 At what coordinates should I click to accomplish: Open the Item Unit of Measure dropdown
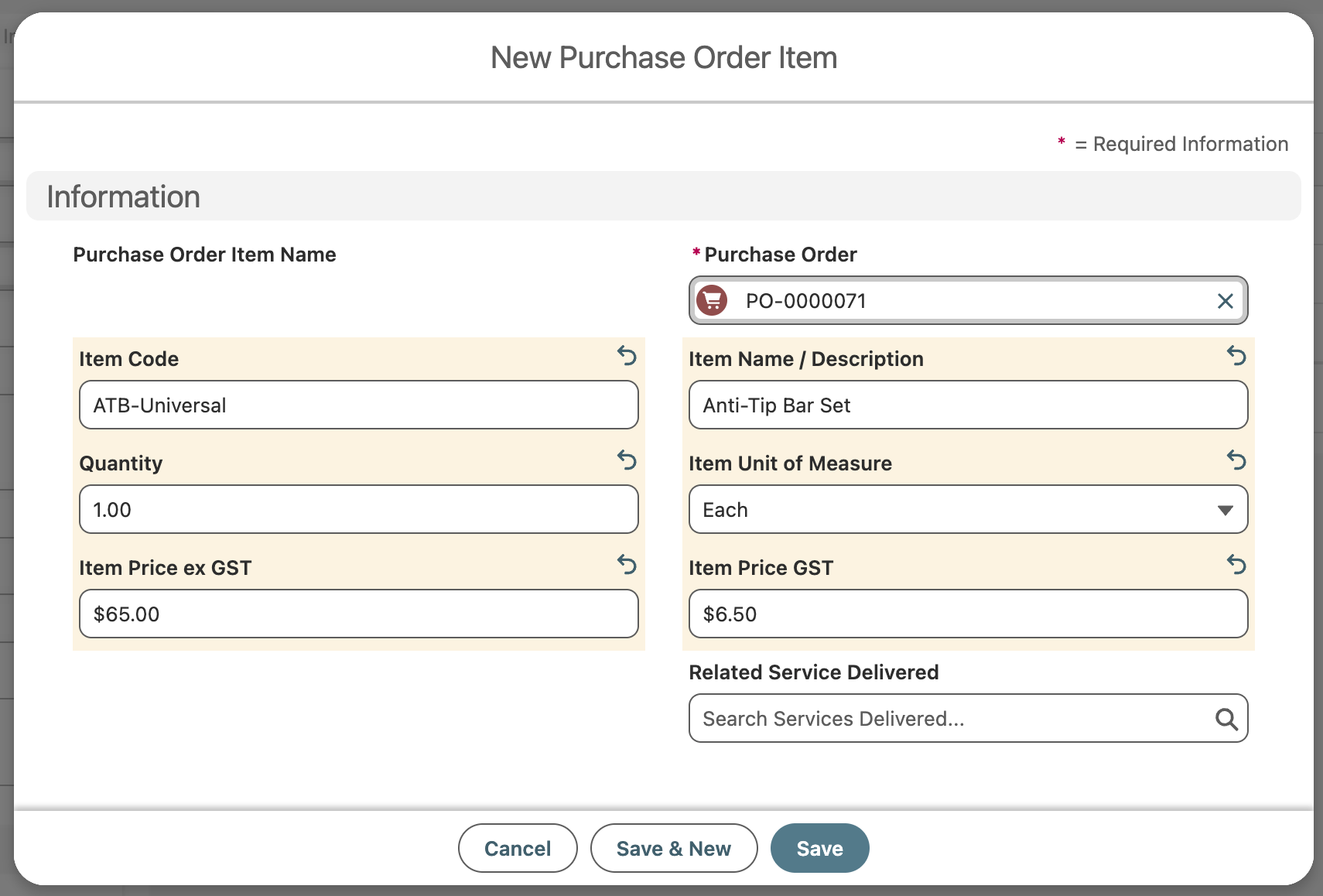point(967,510)
